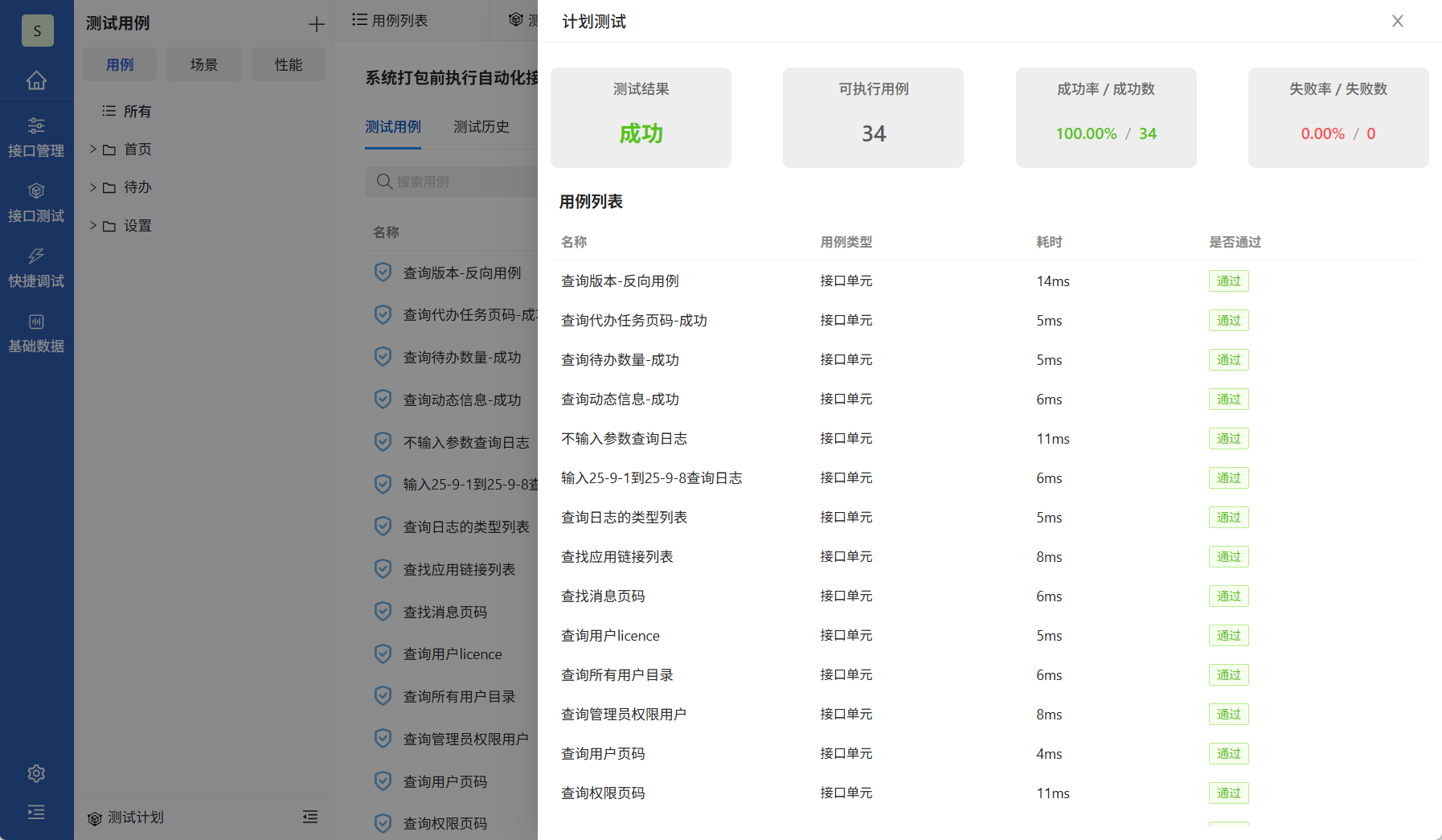Image resolution: width=1442 pixels, height=840 pixels.
Task: Select result row 查询待办数量-成功
Action: 985,360
